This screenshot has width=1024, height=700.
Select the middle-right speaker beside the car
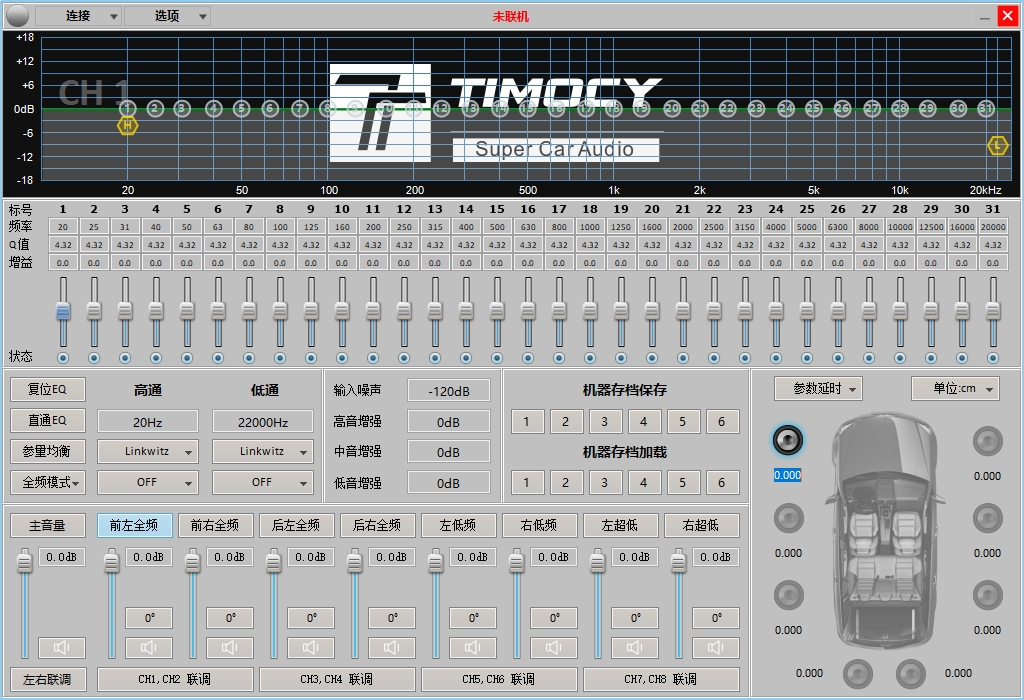pyautogui.click(x=987, y=518)
